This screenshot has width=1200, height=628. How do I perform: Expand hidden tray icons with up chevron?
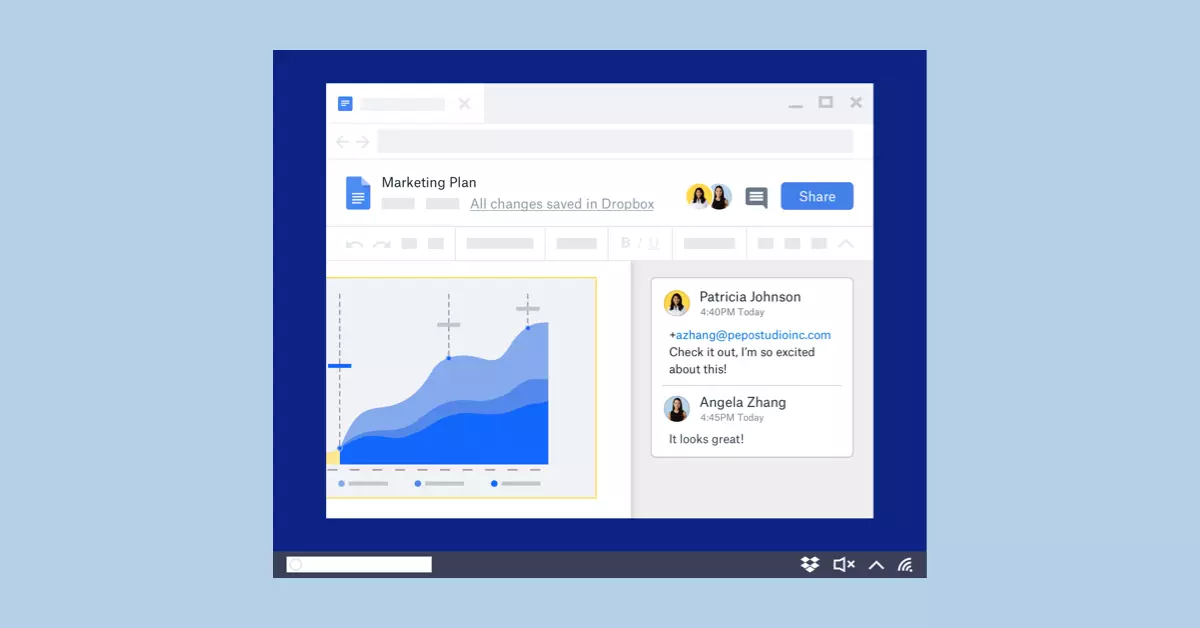pyautogui.click(x=876, y=565)
